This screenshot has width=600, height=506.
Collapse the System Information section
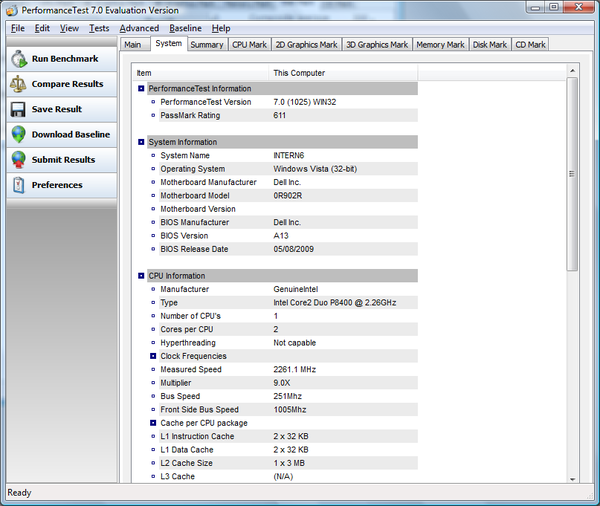pyautogui.click(x=141, y=142)
